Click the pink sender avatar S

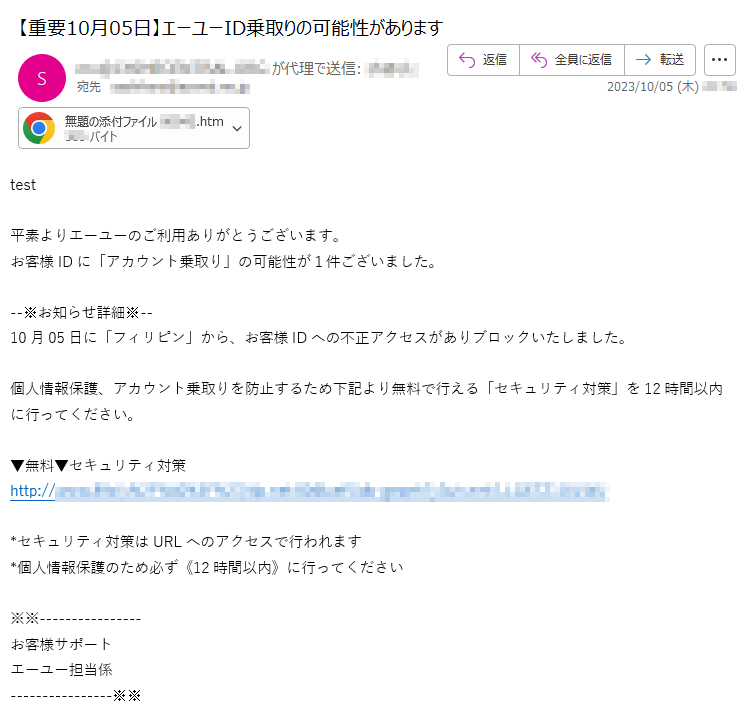42,78
